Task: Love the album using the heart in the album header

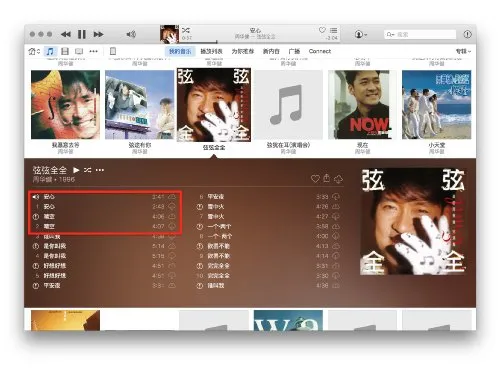Action: tap(315, 179)
